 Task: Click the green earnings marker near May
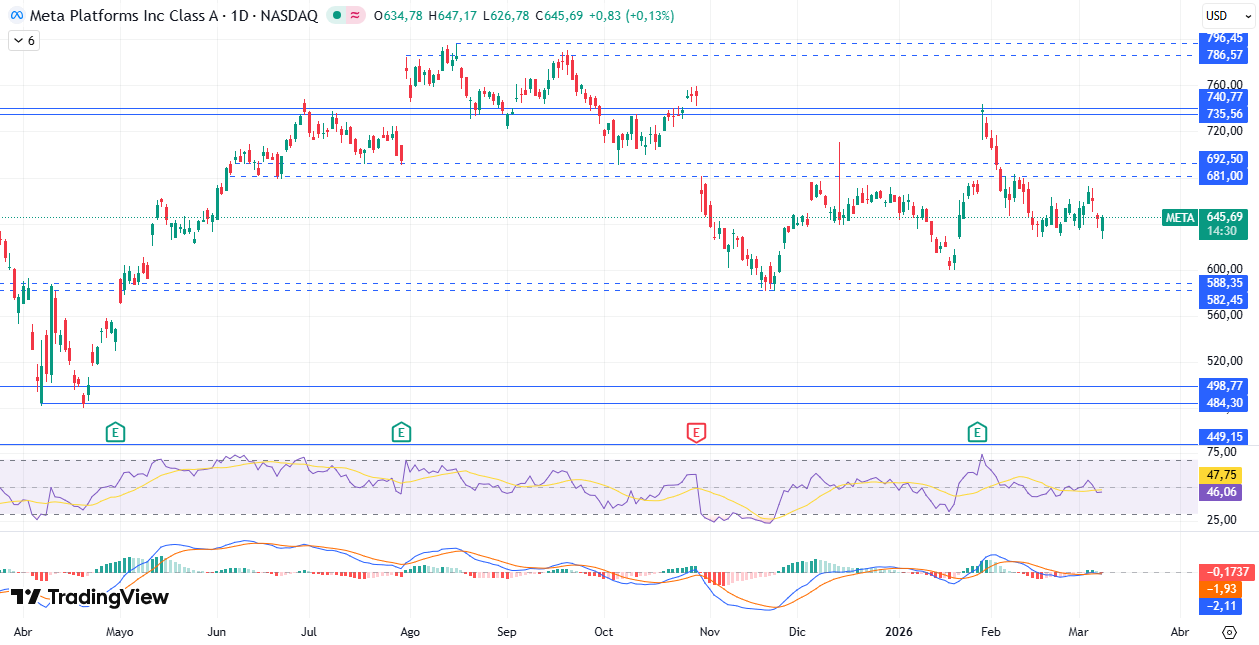point(116,432)
